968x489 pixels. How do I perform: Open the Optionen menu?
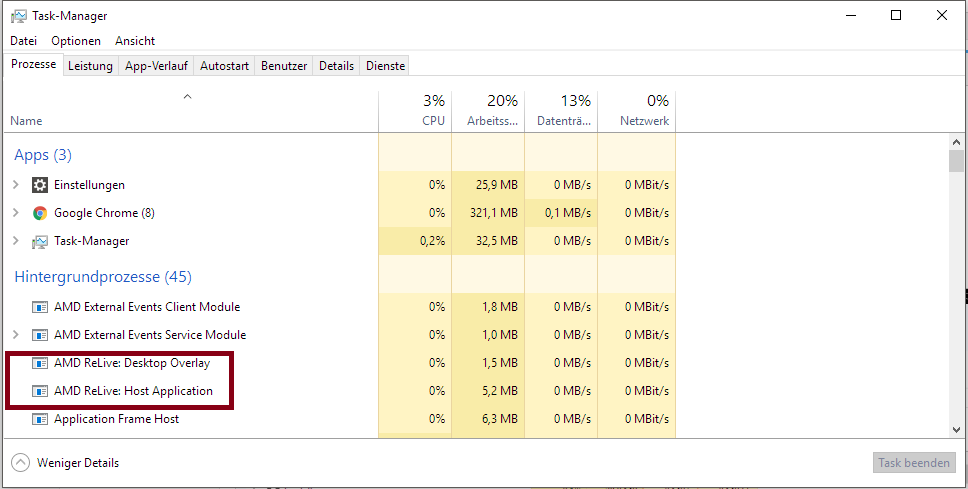76,41
